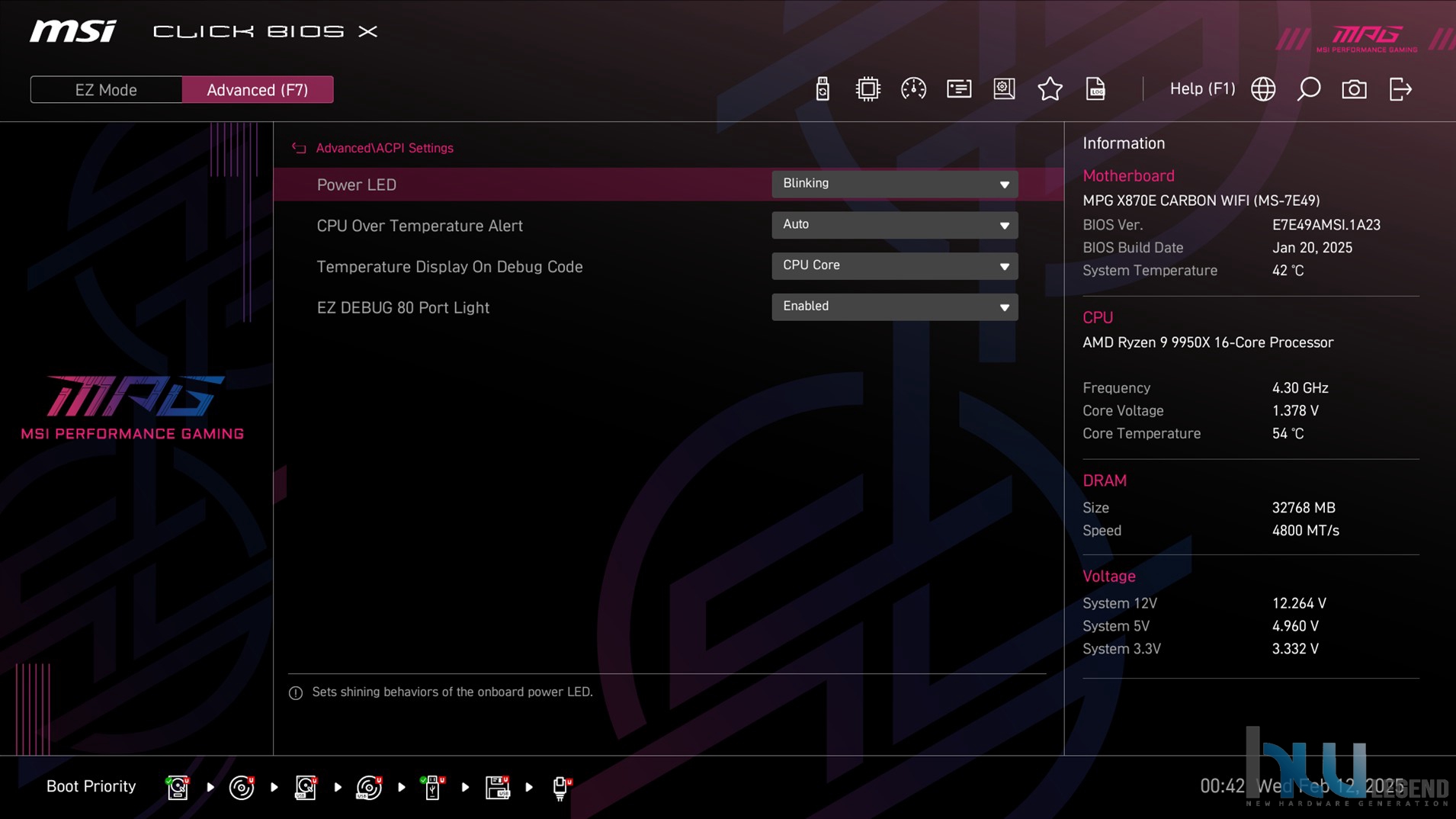Click the CPU section heading
Viewport: 1456px width, 819px height.
(1097, 318)
